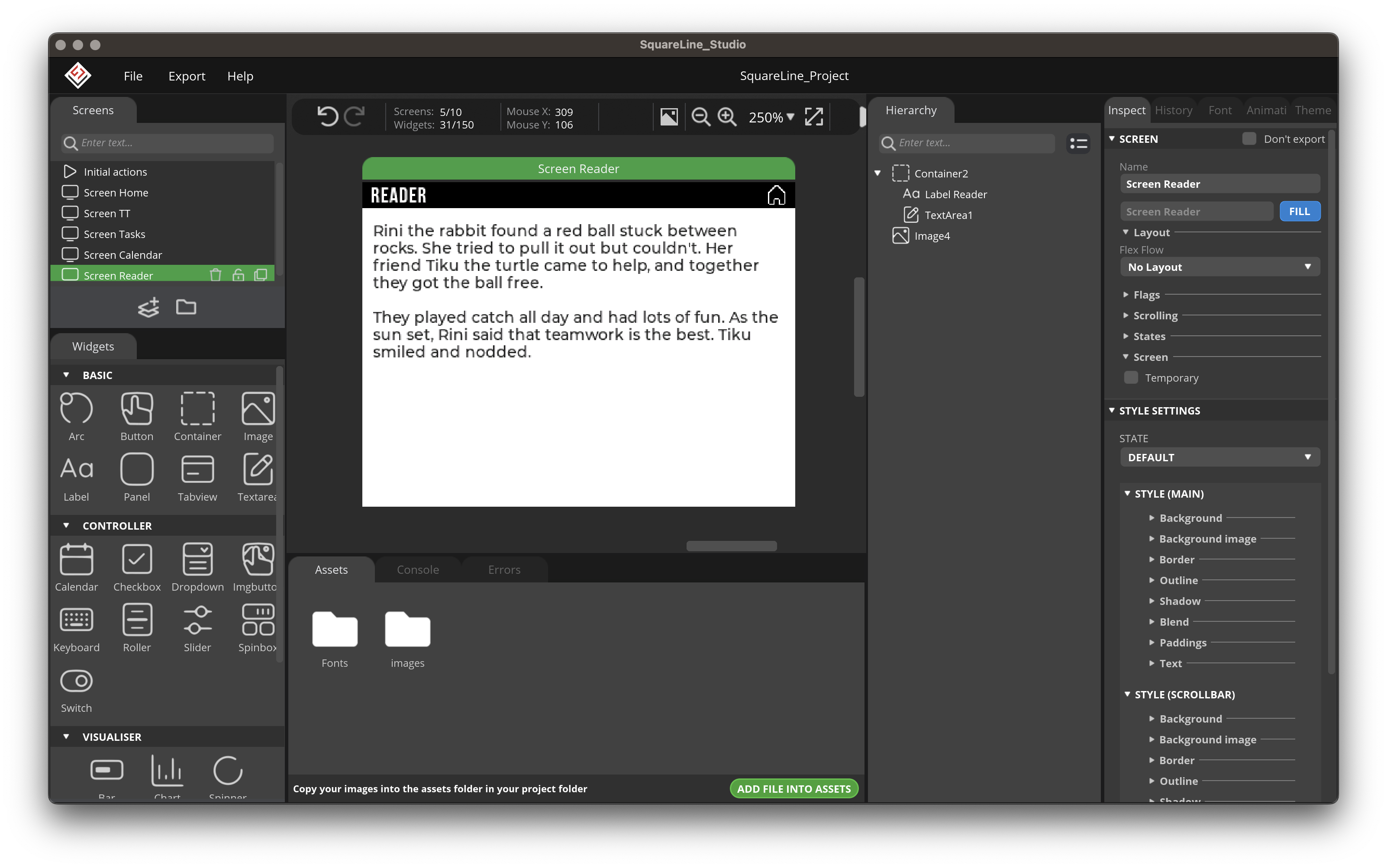1387x868 pixels.
Task: Click the undo arrow icon
Action: pos(327,116)
